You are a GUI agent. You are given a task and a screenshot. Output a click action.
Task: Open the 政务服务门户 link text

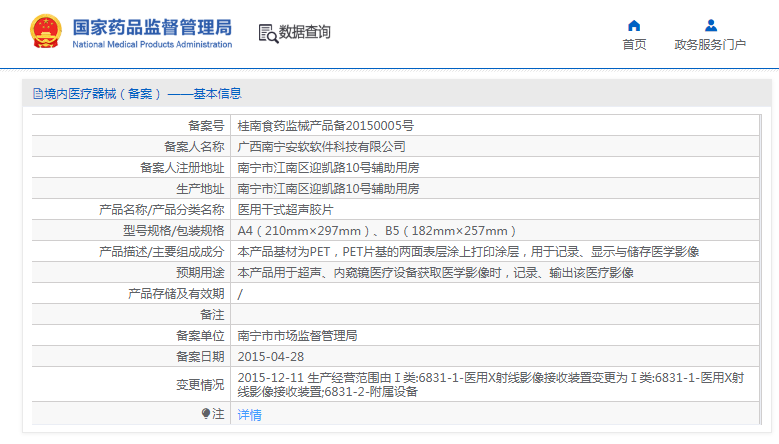click(x=710, y=45)
